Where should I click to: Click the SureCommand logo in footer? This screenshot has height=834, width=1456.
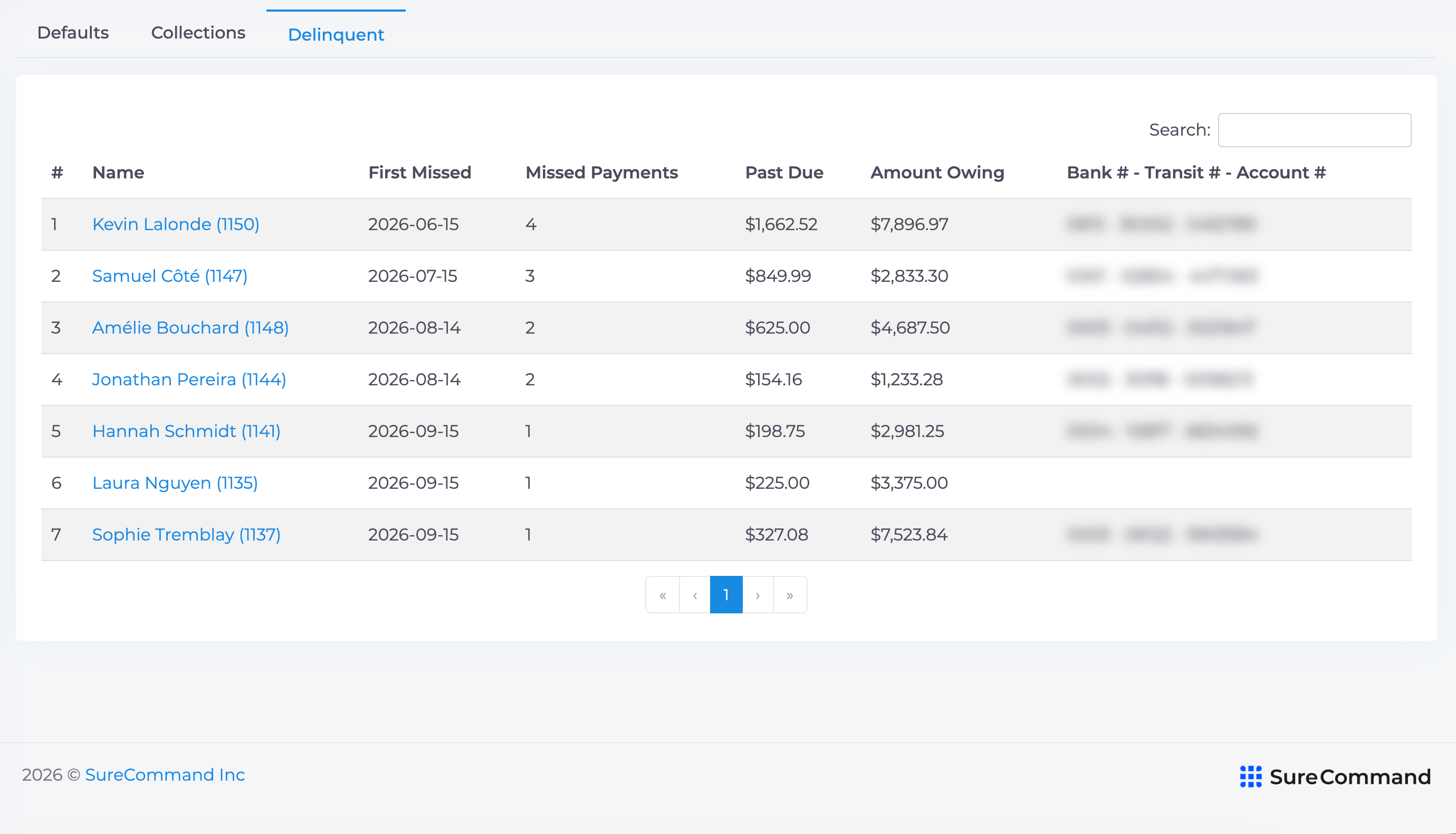coord(1335,776)
